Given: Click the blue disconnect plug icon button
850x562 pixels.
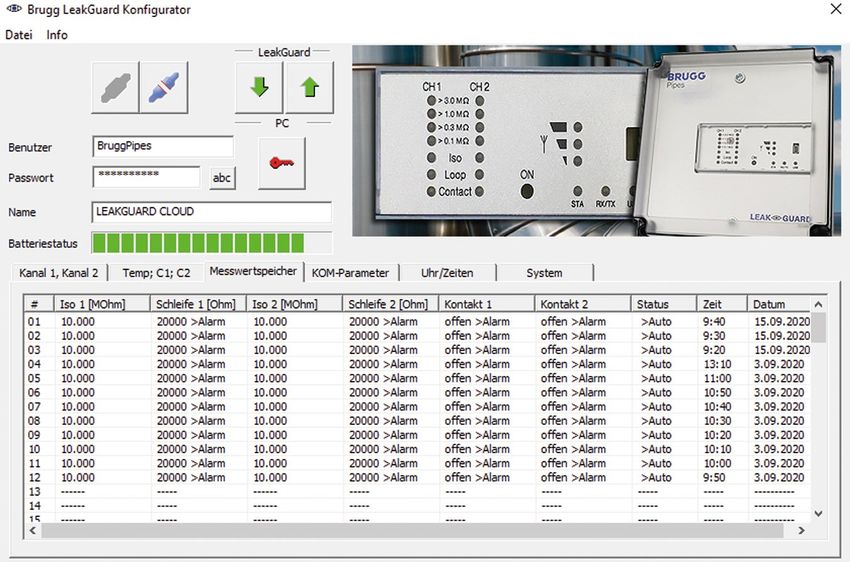Looking at the screenshot, I should pos(164,87).
